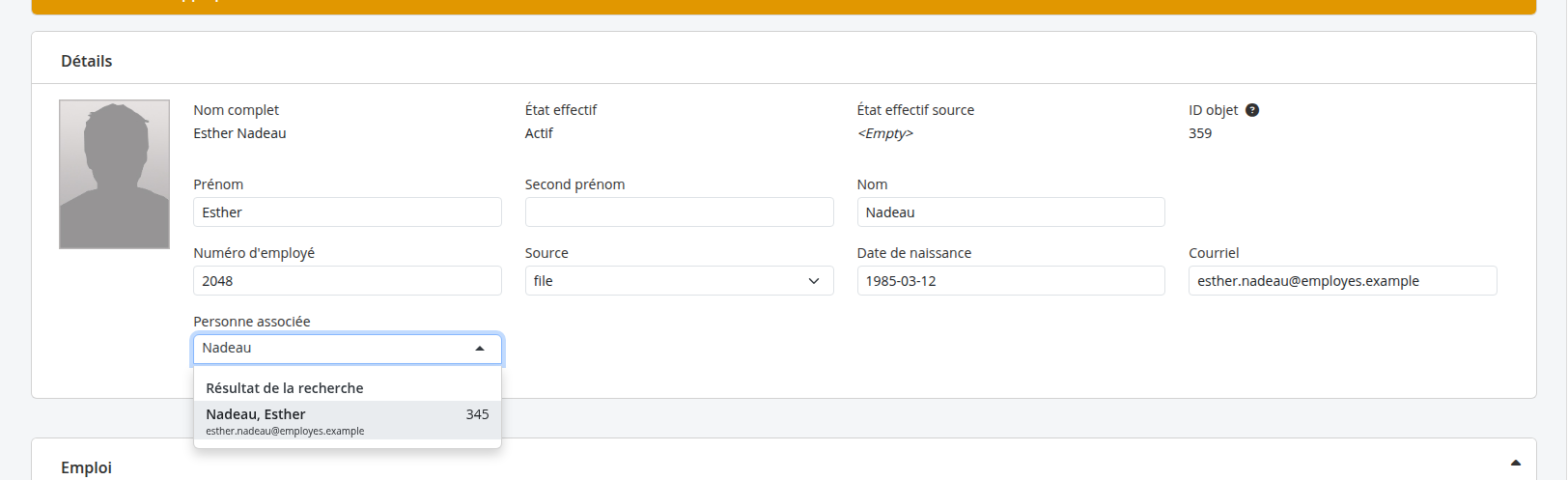
Task: Select Nadeau, Esther search result
Action: click(348, 421)
